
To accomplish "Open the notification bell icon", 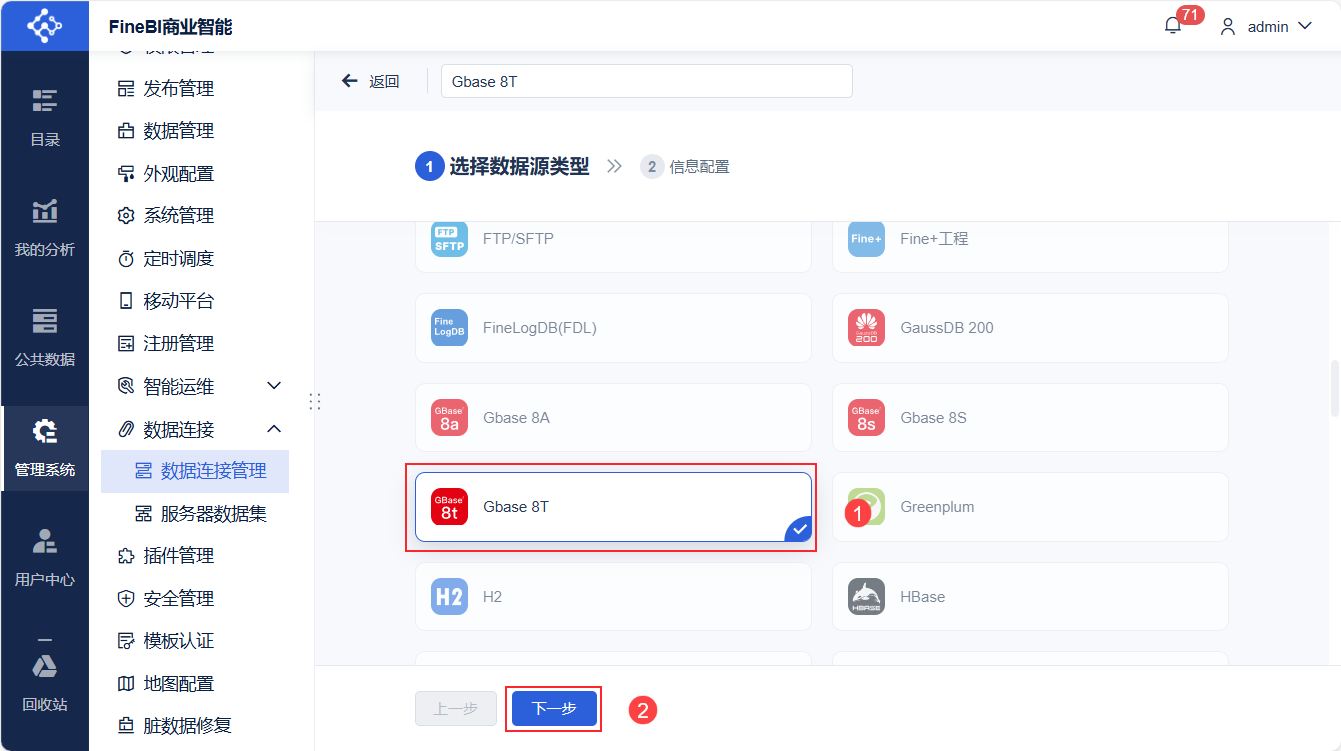I will click(1173, 27).
